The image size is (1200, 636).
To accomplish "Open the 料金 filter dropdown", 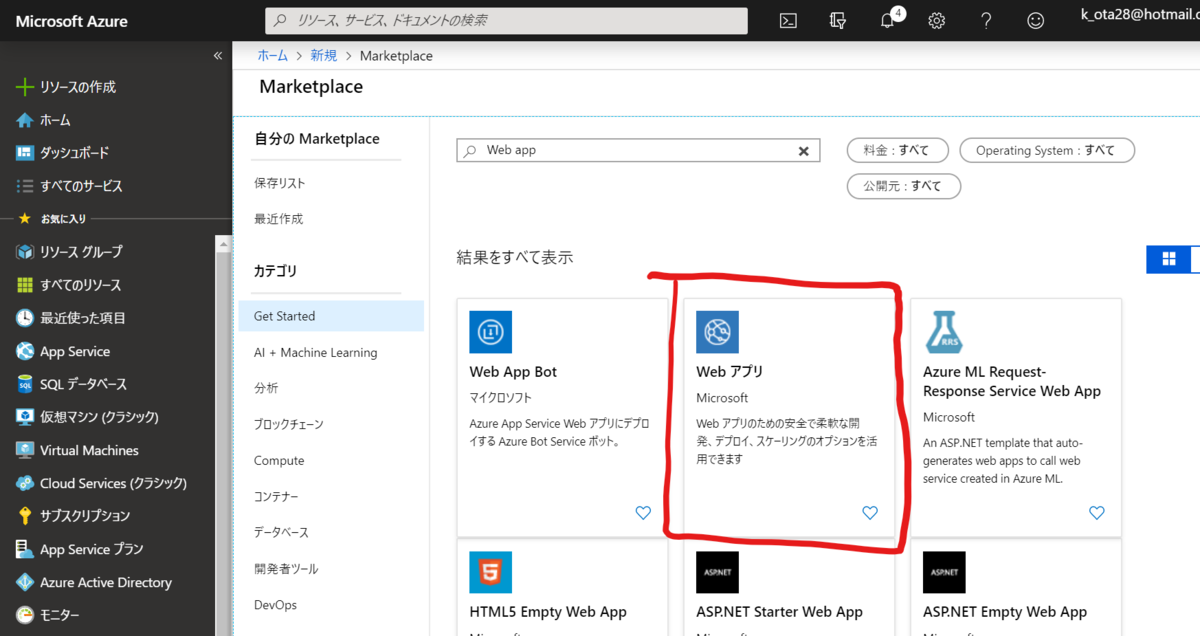I will point(896,150).
